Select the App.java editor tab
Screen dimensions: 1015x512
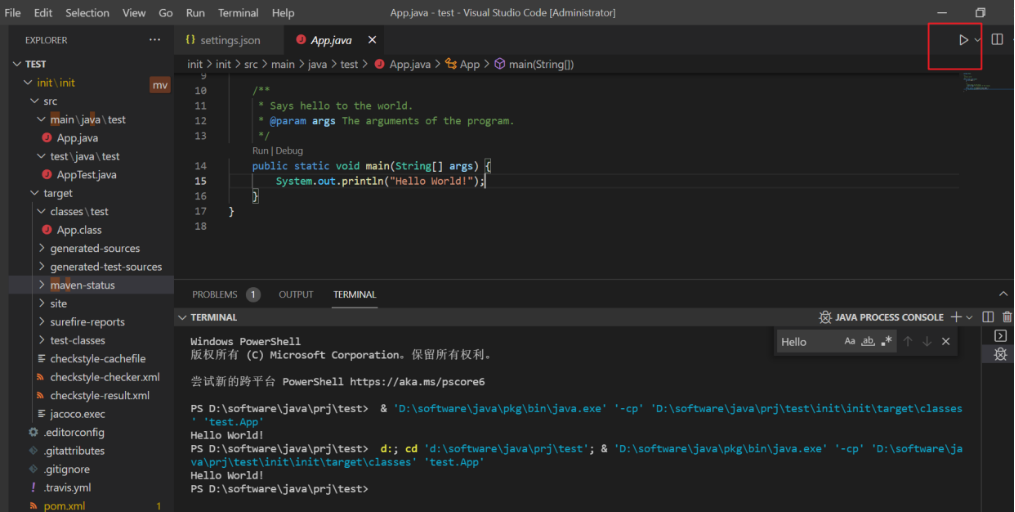tap(331, 40)
